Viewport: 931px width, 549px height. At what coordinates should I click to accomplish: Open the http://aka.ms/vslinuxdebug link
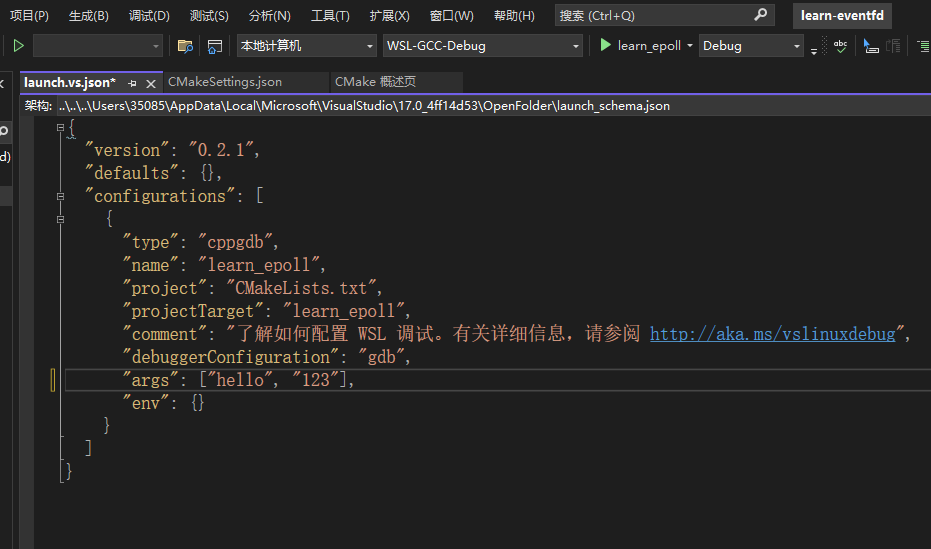pyautogui.click(x=772, y=334)
